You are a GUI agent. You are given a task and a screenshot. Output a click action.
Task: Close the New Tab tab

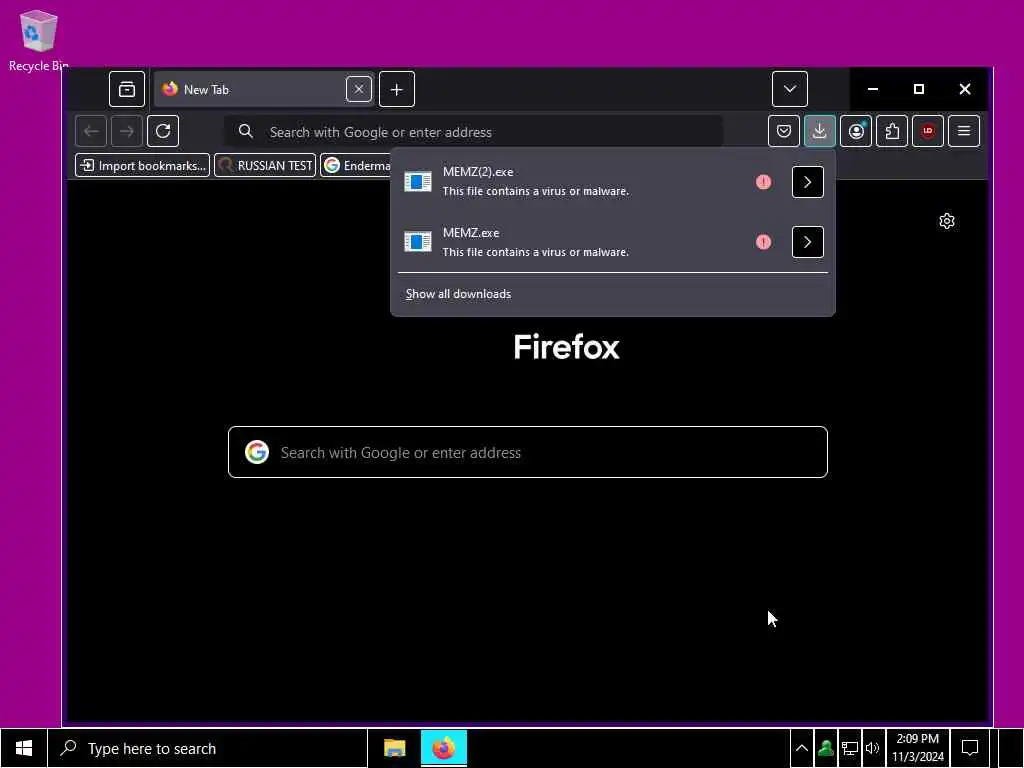359,89
